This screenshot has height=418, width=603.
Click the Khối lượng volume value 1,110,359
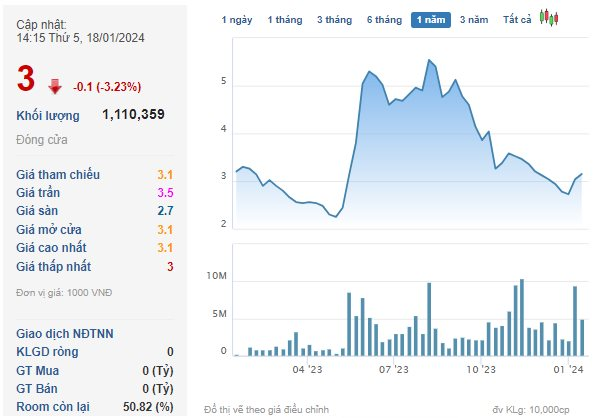click(x=133, y=115)
